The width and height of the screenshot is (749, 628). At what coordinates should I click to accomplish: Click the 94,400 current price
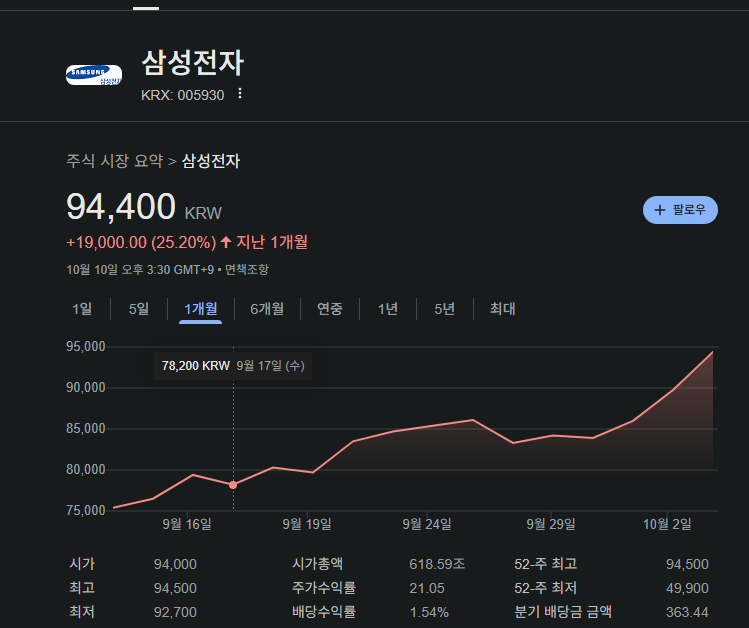point(121,207)
